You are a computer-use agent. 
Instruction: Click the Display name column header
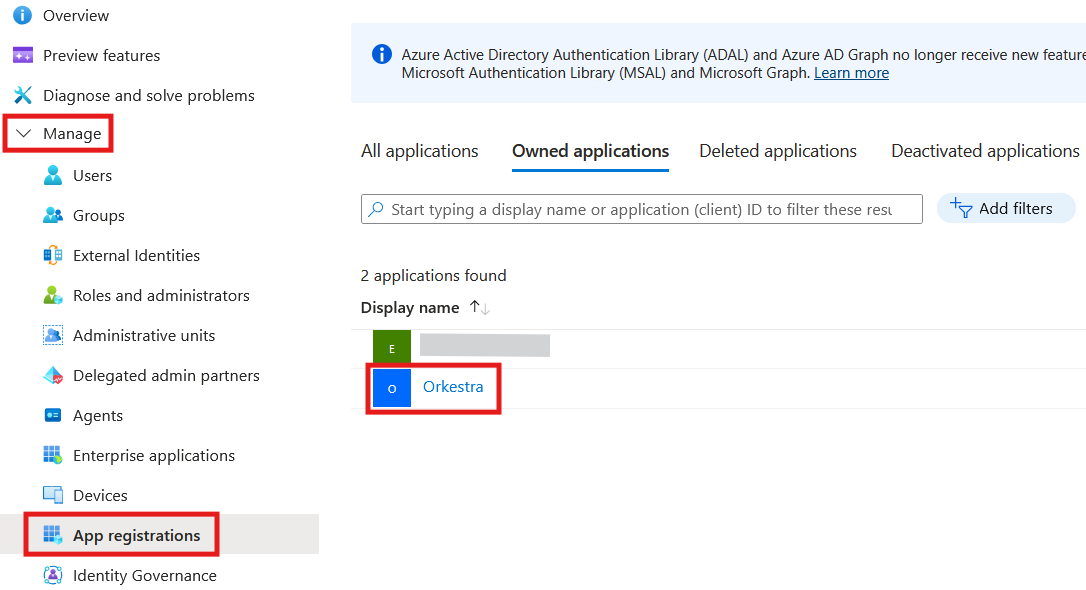pos(410,307)
